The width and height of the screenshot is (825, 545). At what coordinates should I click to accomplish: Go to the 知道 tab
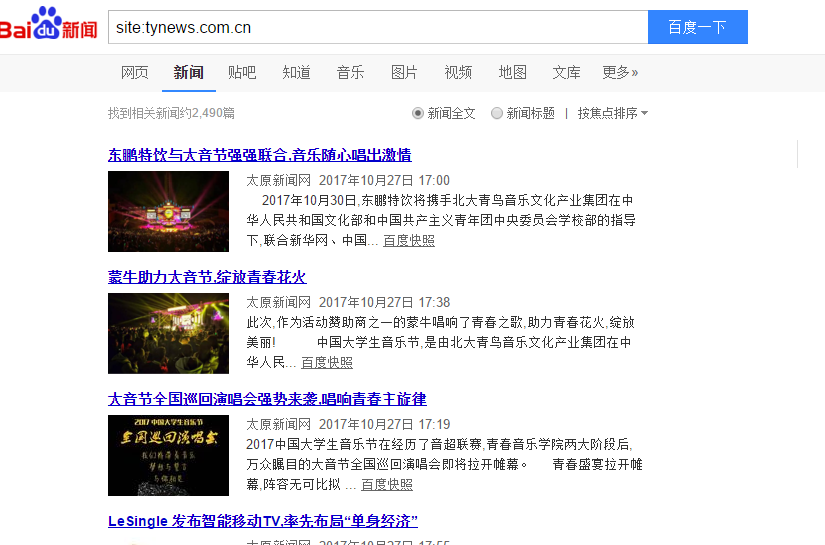tap(296, 72)
